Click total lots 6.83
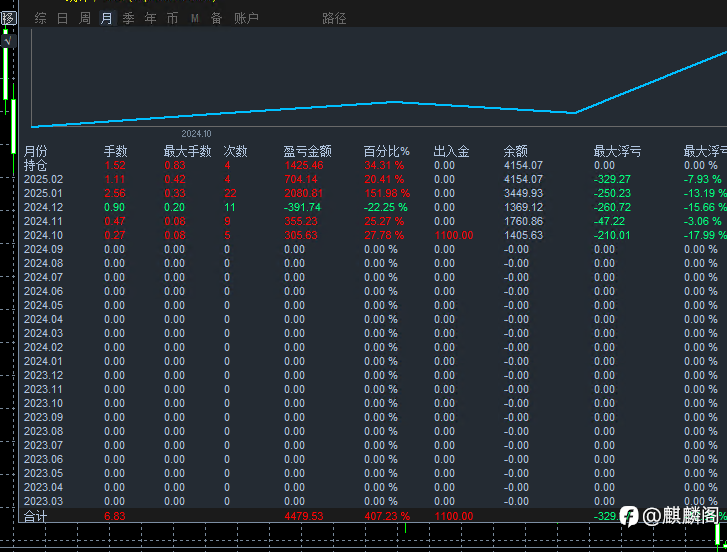727x552 pixels. coord(115,516)
